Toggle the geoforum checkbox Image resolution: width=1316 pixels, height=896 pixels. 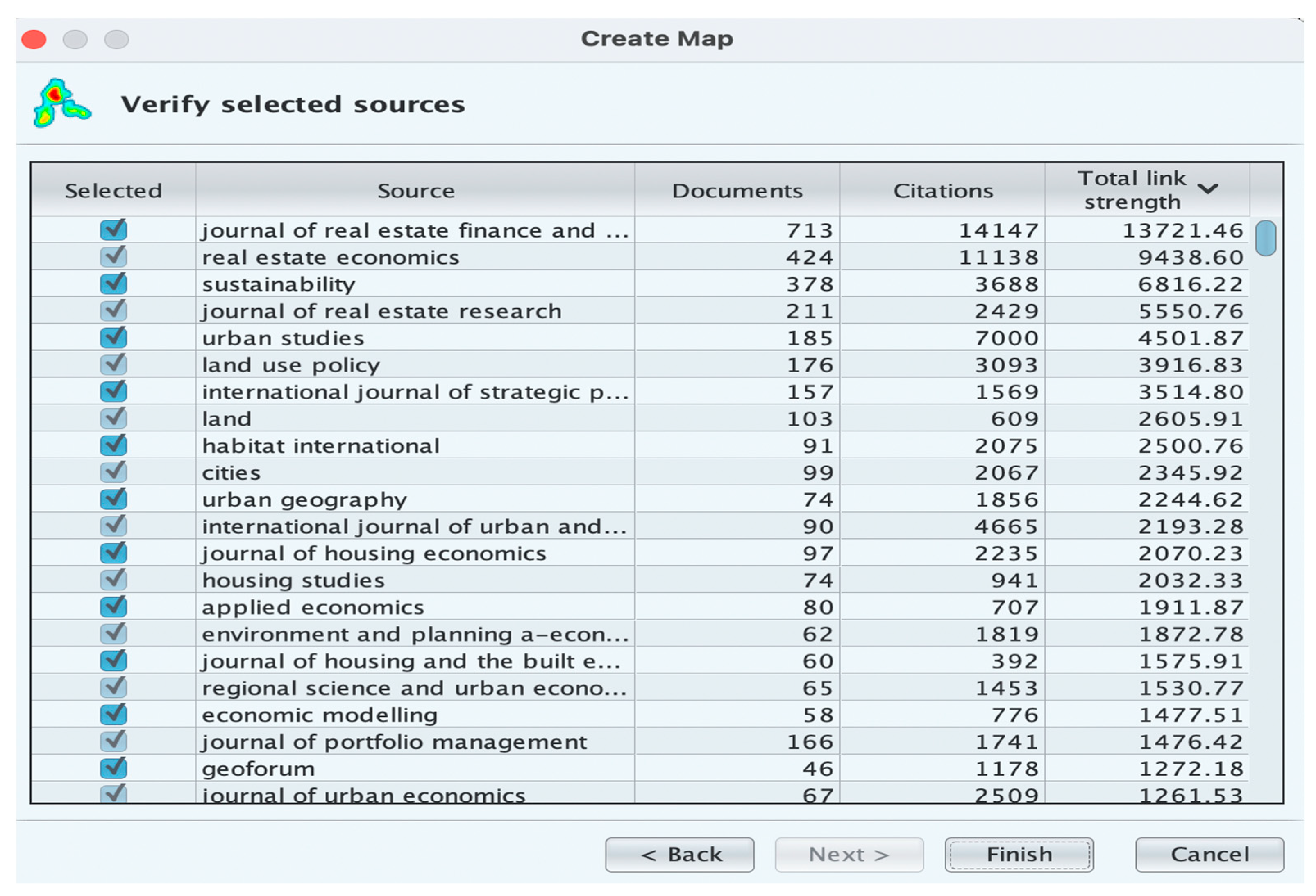coord(113,769)
